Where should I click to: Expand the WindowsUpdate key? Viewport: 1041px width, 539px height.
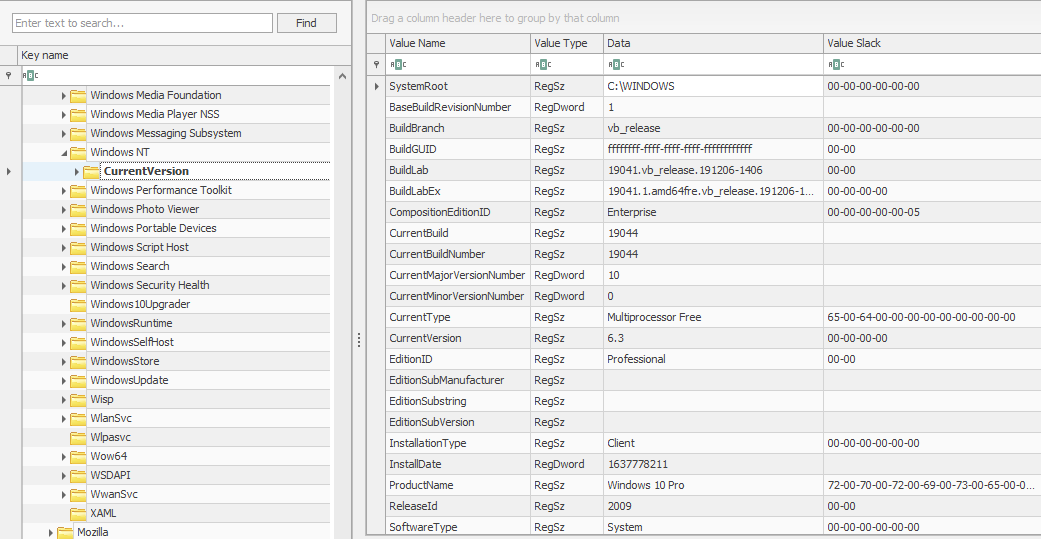click(64, 380)
